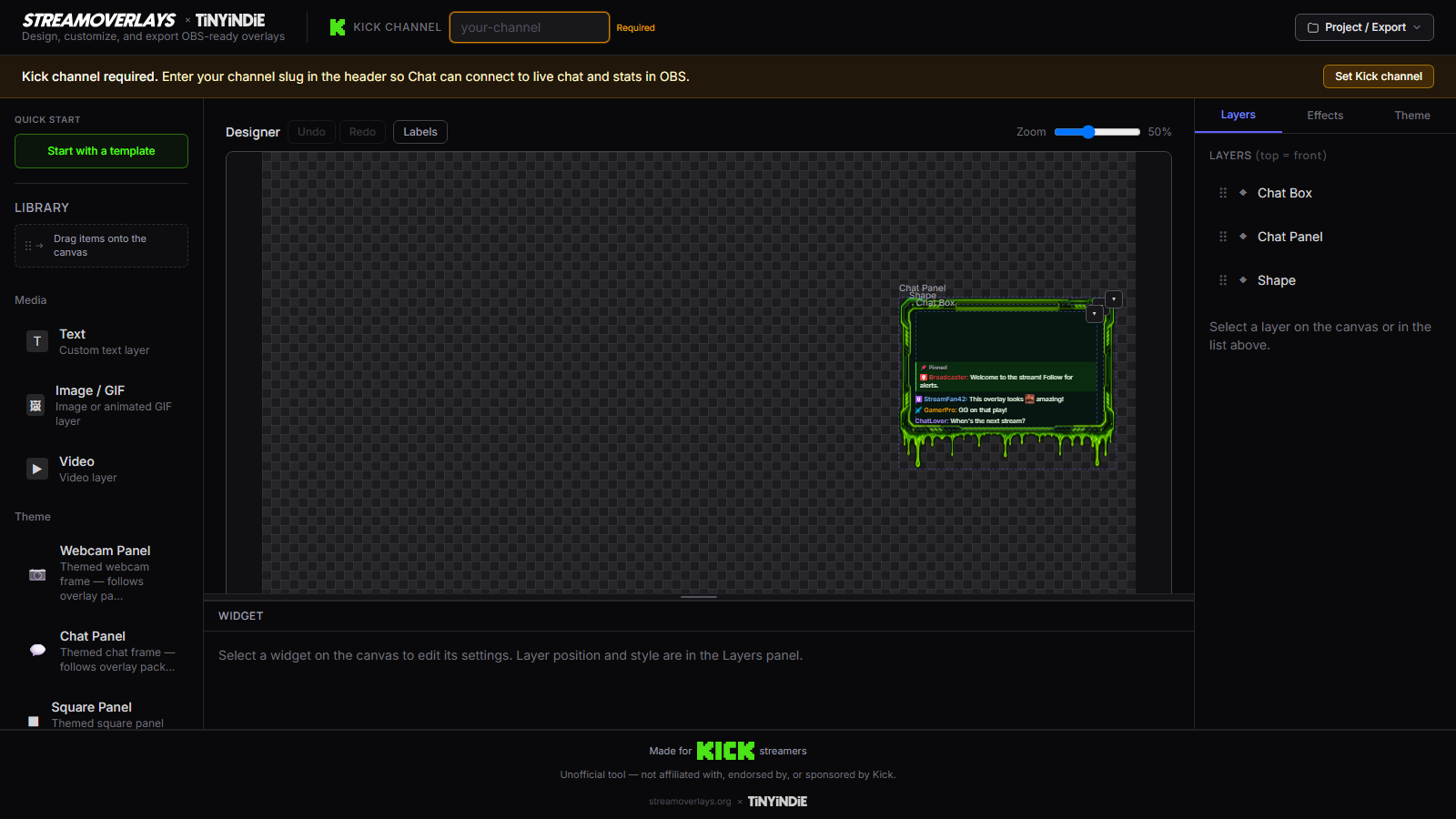Click the 50% zoom value text
Viewport: 1456px width, 819px height.
pyautogui.click(x=1159, y=132)
